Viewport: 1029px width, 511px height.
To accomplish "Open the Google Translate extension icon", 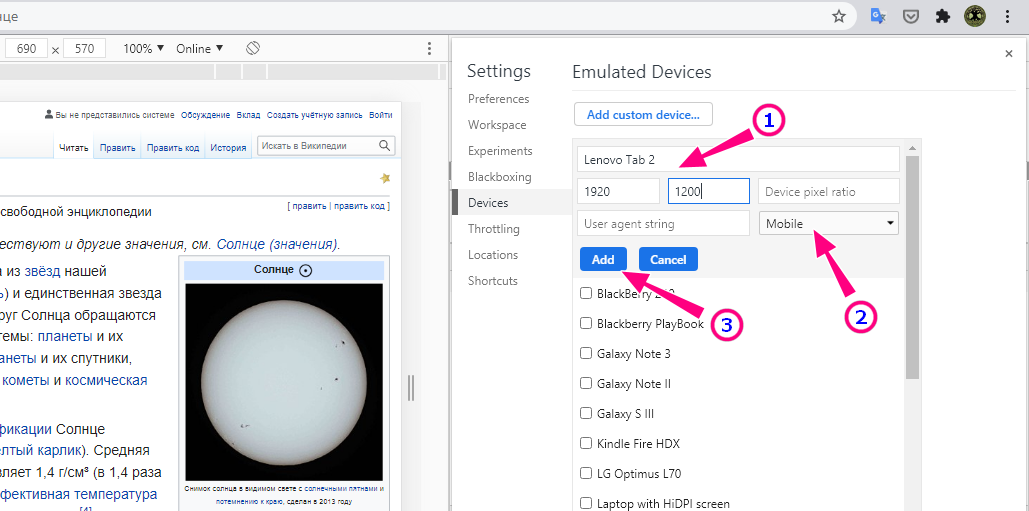I will point(878,16).
